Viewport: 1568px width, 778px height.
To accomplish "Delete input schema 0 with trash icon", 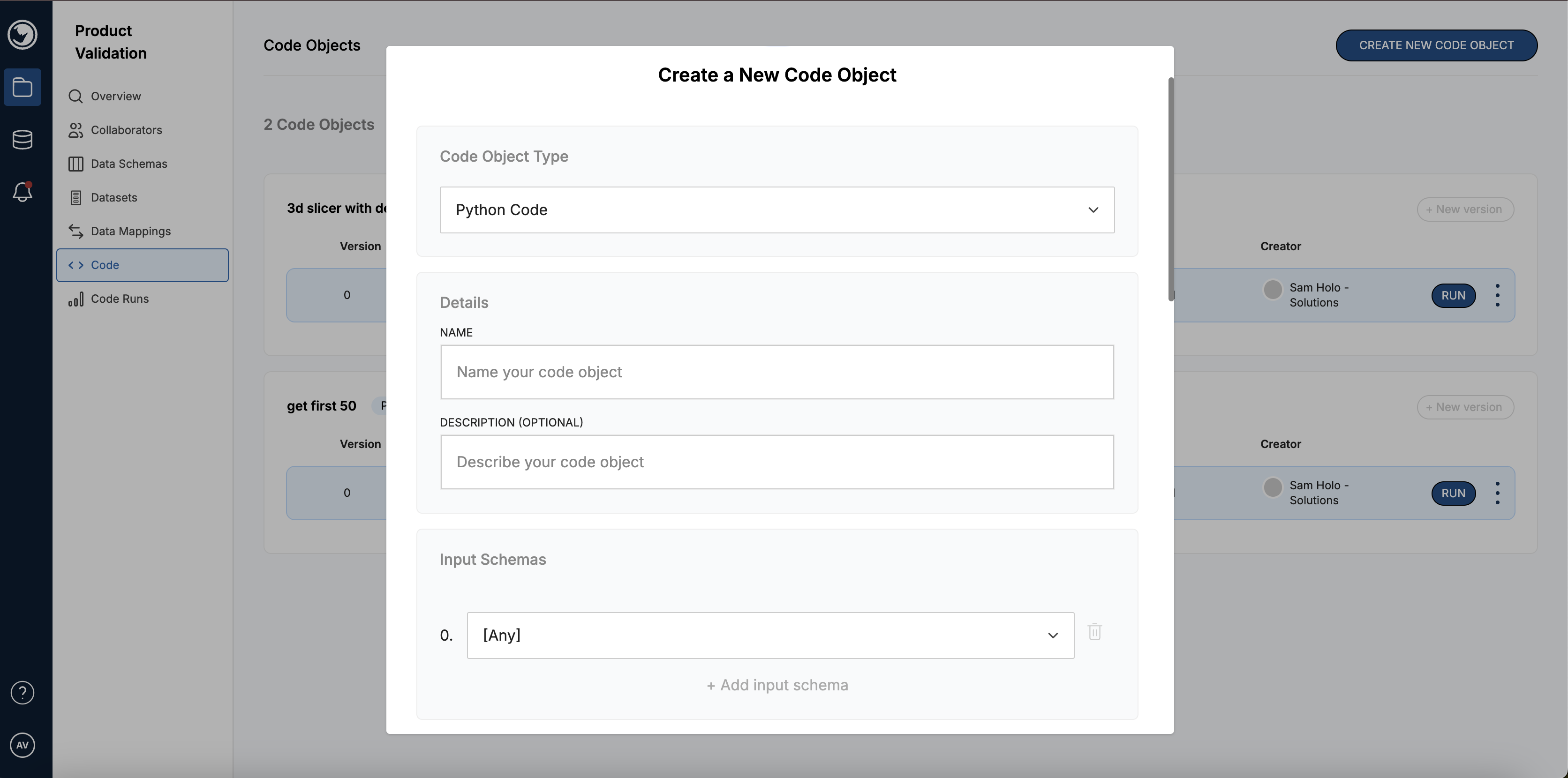I will tap(1094, 632).
